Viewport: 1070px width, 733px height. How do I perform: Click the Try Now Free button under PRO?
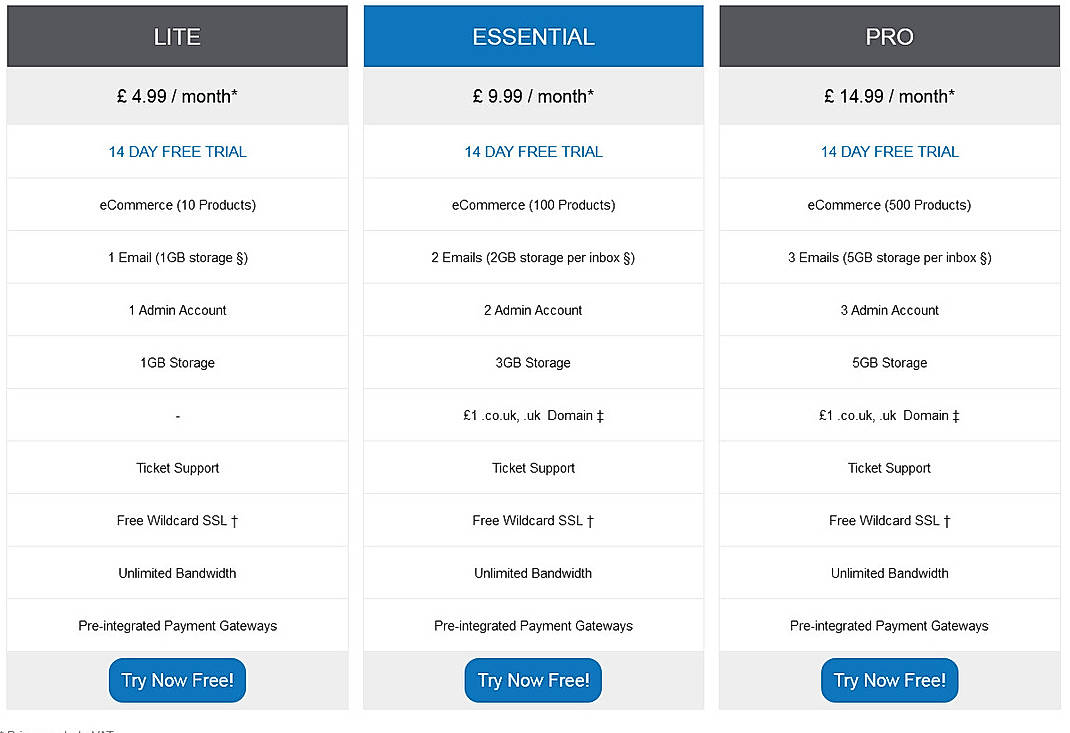[889, 680]
